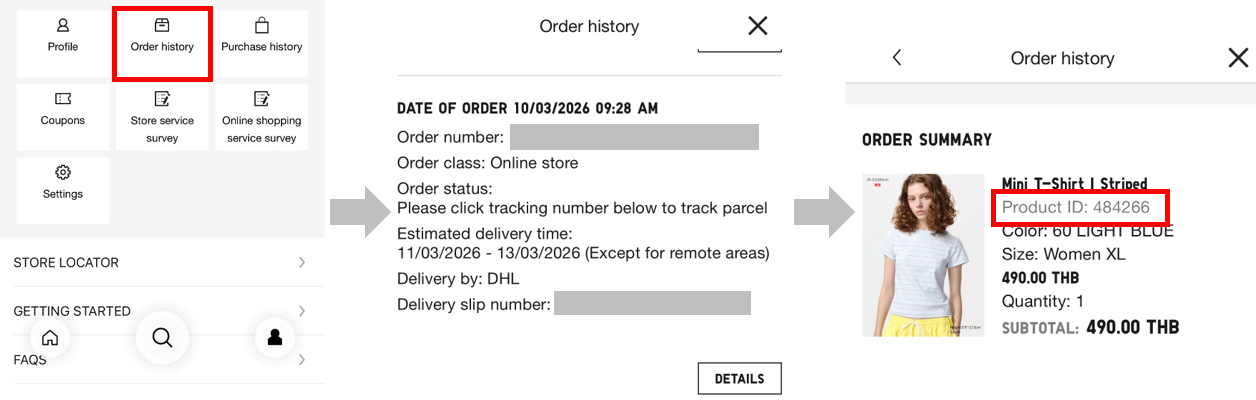Open Order history tile
The width and height of the screenshot is (1256, 400).
pyautogui.click(x=162, y=36)
